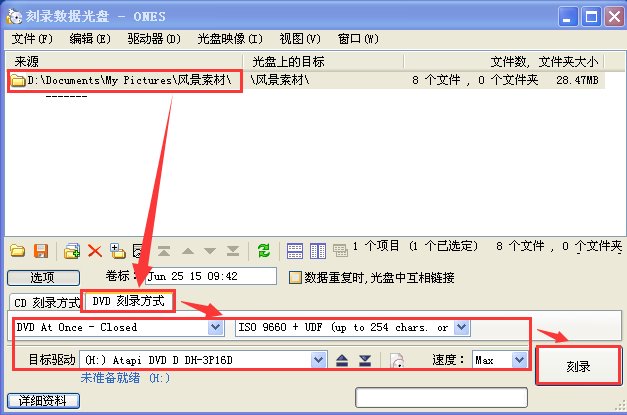Viewport: 627px width, 415px height.
Task: Click the load tray icon beside eject
Action: pos(365,360)
